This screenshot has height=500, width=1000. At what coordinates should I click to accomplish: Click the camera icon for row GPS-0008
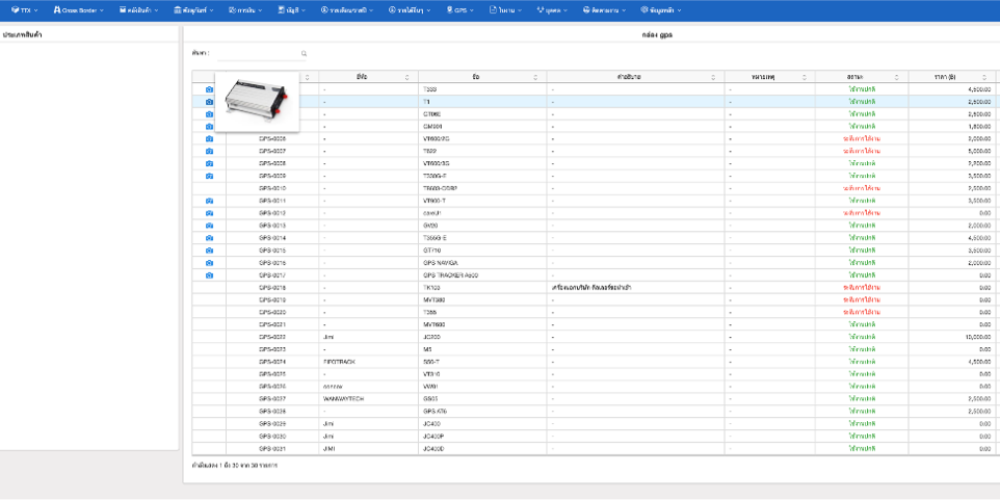pyautogui.click(x=209, y=163)
